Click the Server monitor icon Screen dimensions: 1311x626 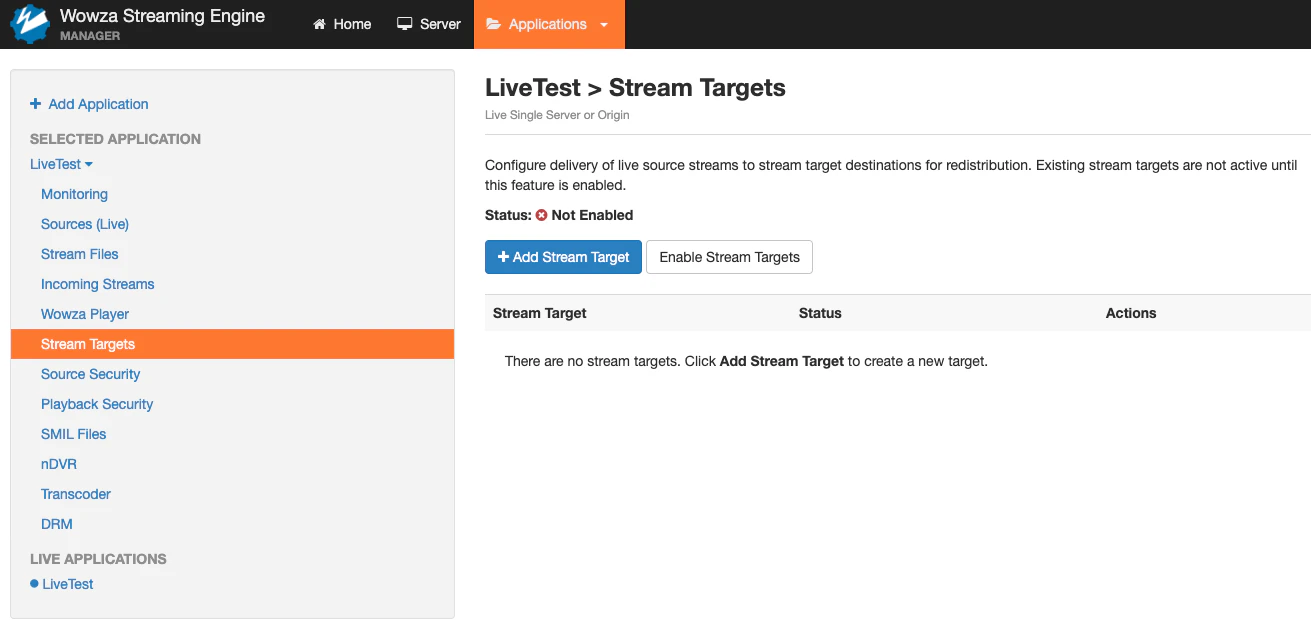click(405, 24)
